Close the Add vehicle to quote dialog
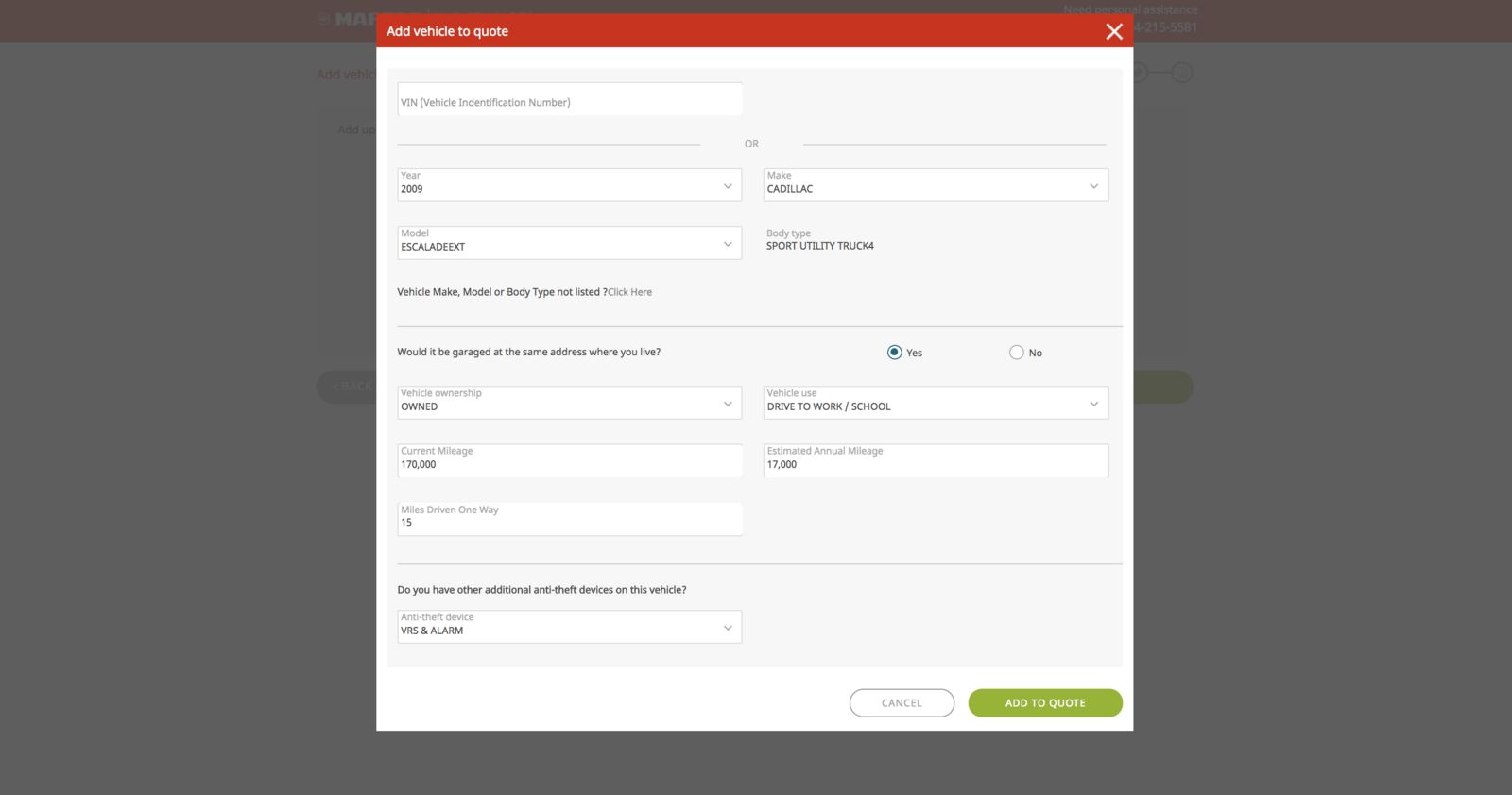1512x795 pixels. tap(1114, 31)
